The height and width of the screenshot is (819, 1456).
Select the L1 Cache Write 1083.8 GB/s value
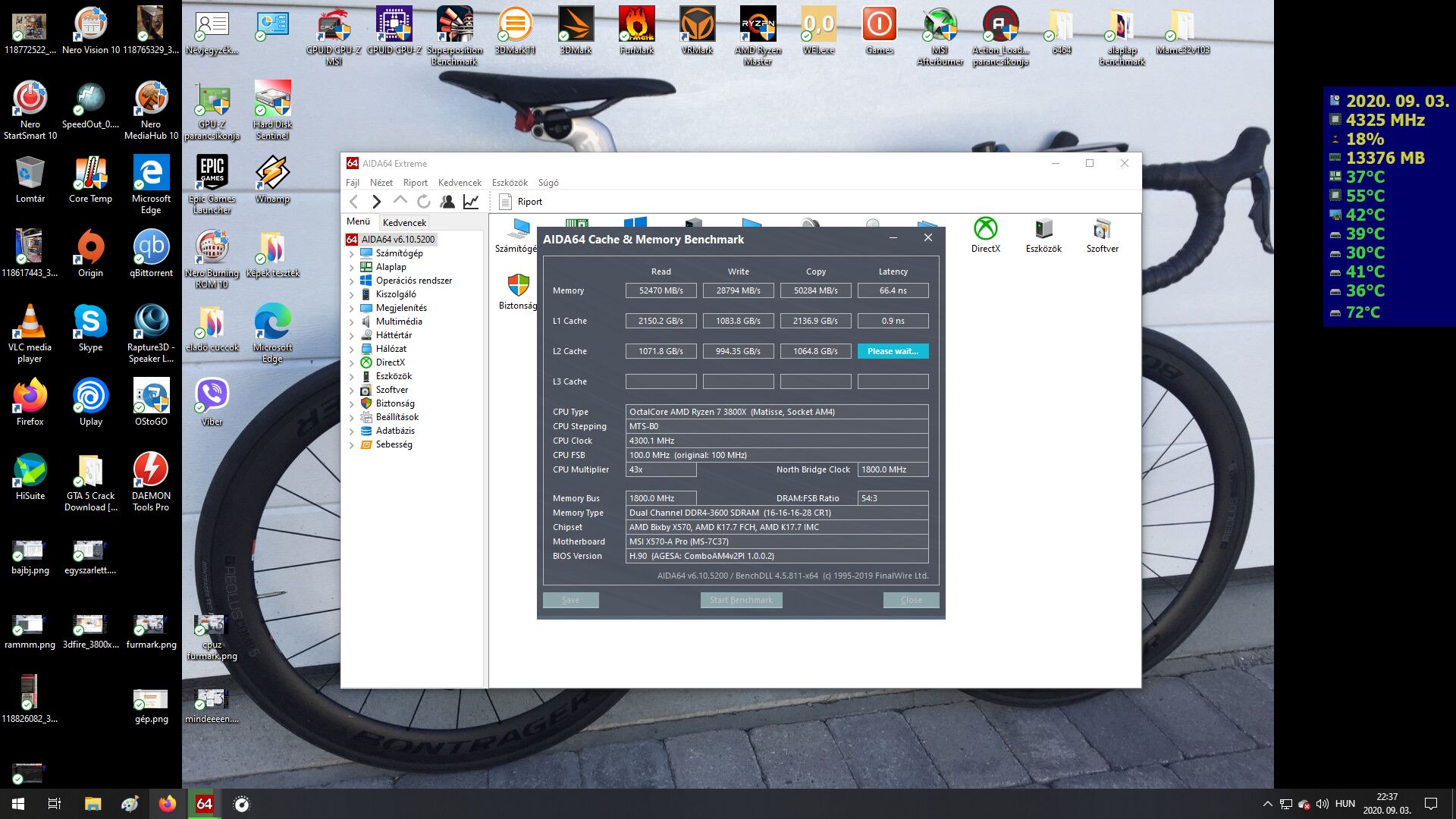pos(738,321)
